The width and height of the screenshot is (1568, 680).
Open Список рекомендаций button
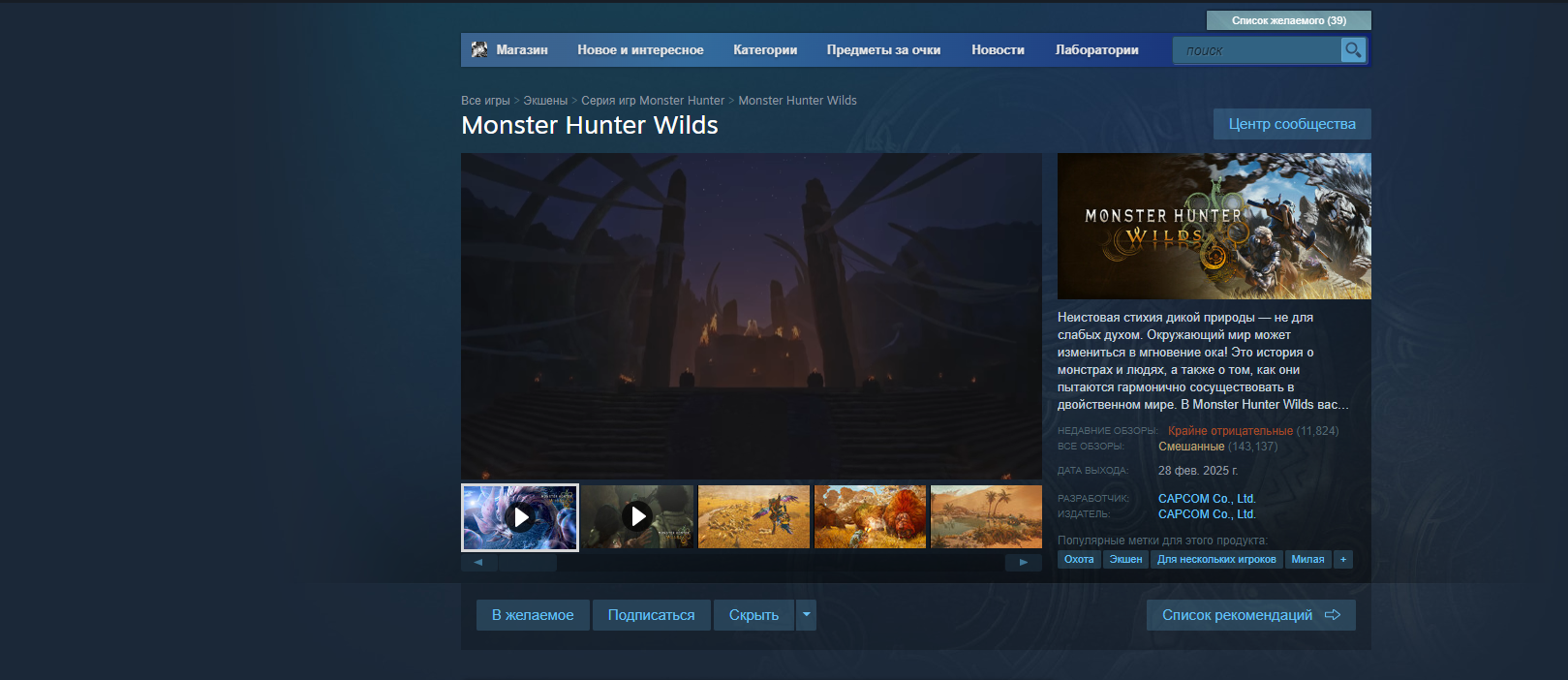[x=1251, y=615]
